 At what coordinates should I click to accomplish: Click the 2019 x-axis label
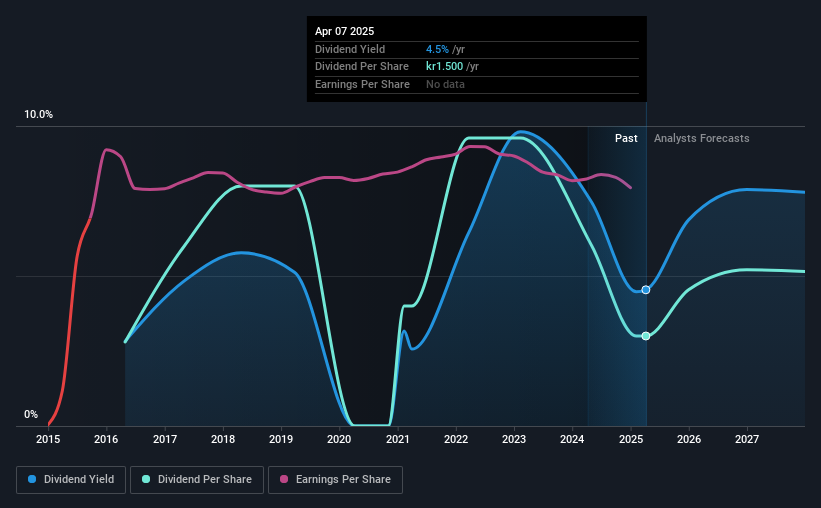point(281,439)
